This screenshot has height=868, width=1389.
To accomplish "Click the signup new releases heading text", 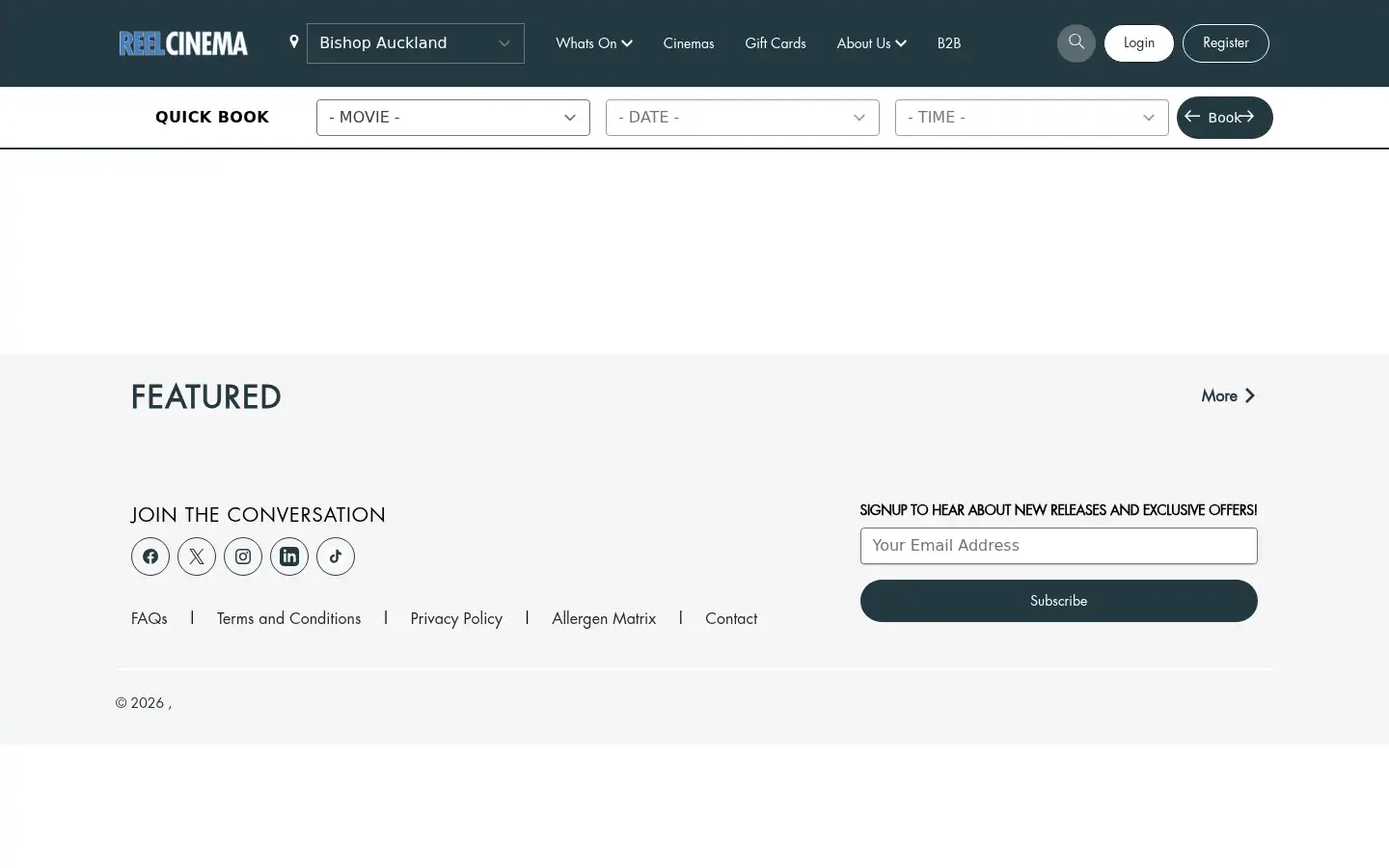I will click(x=1059, y=509).
